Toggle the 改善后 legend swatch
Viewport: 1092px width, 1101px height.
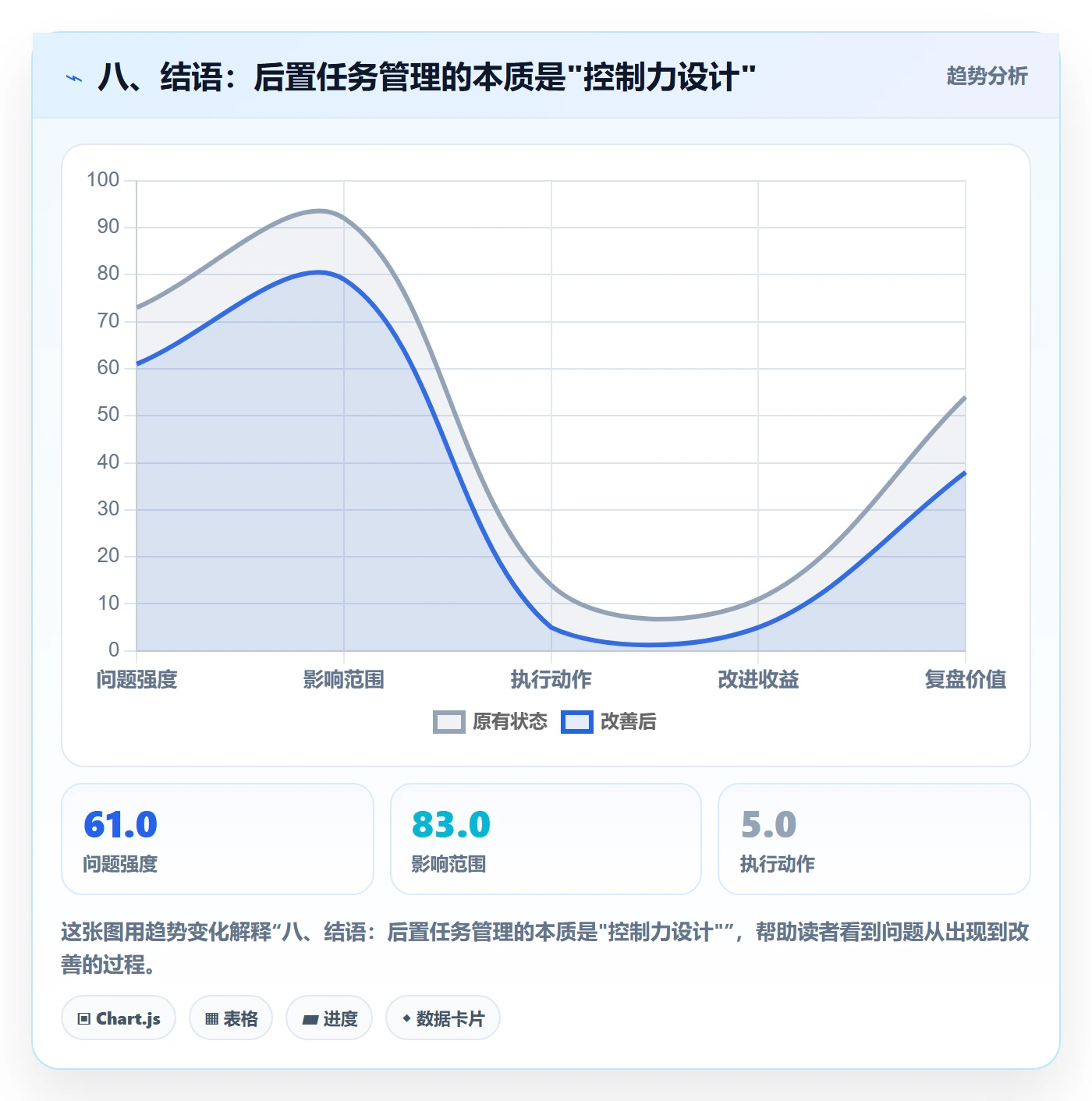pyautogui.click(x=576, y=722)
